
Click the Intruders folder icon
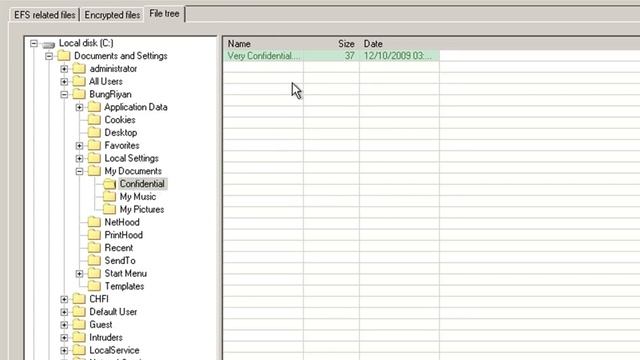(x=79, y=337)
